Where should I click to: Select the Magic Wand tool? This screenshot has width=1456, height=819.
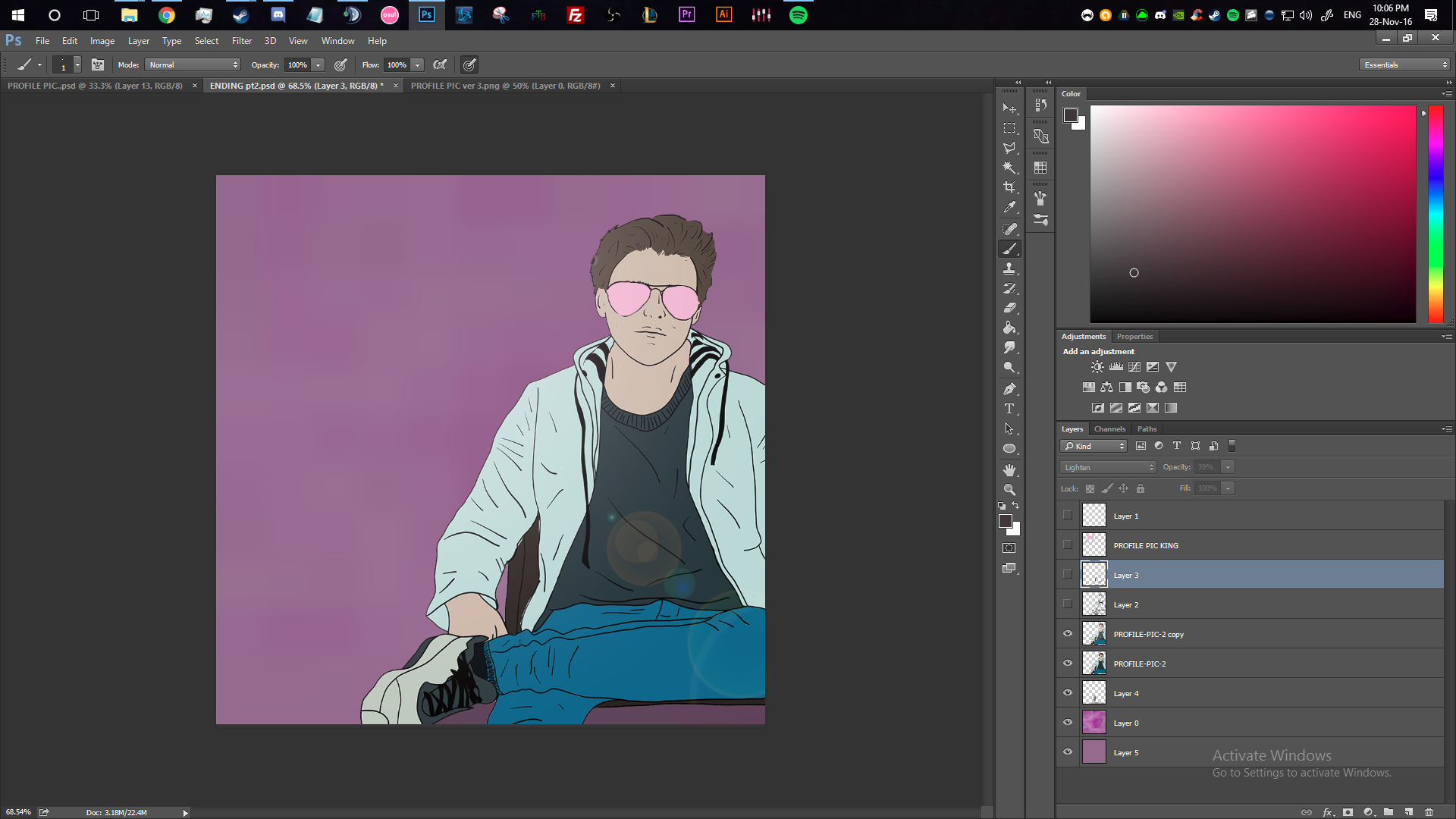(x=1009, y=168)
